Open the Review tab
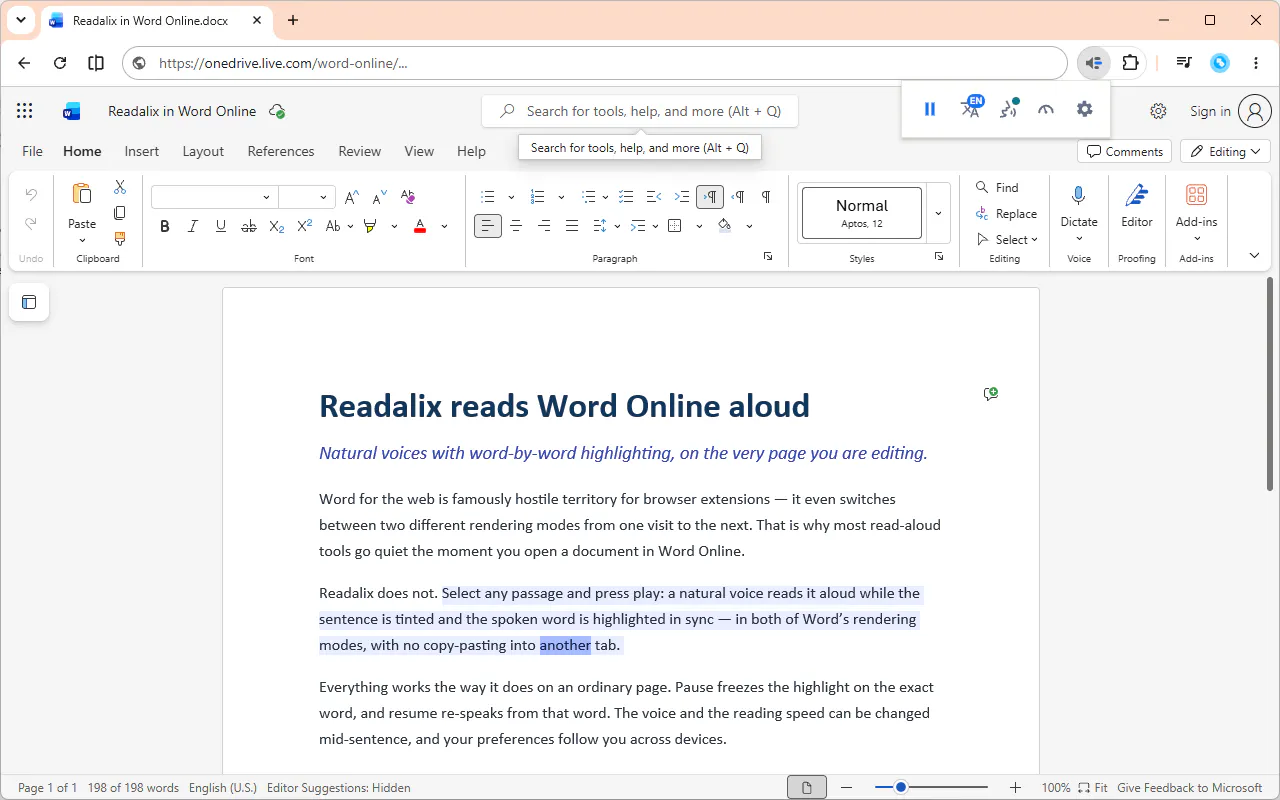1280x800 pixels. 360,151
